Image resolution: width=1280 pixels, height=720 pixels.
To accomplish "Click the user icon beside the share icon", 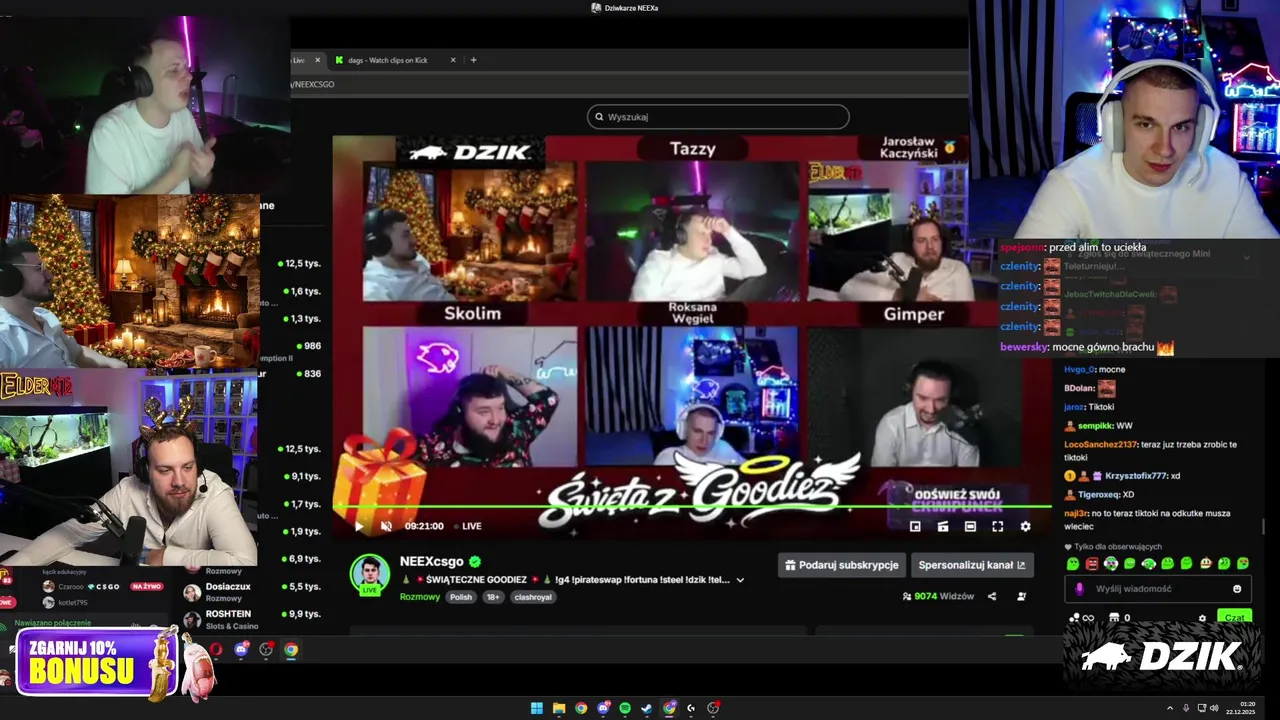I will 1021,596.
